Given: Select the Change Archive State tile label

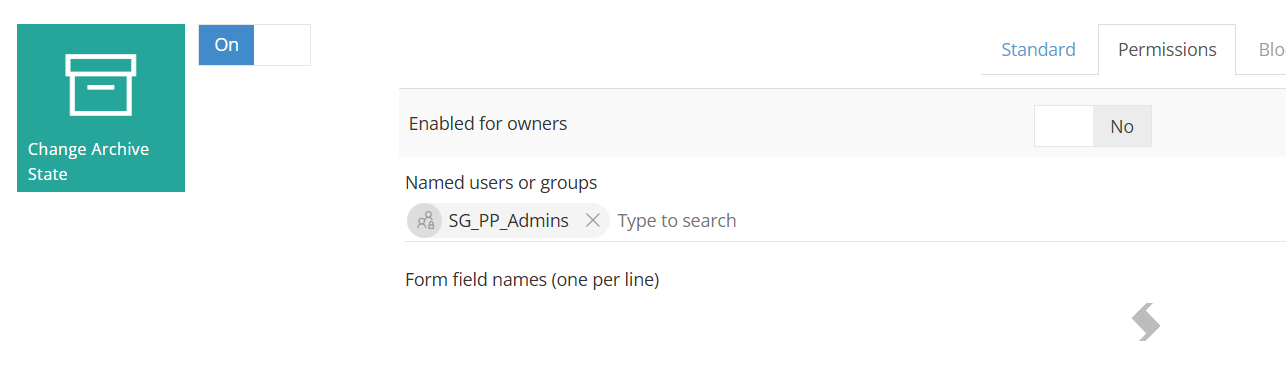Looking at the screenshot, I should pyautogui.click(x=88, y=161).
